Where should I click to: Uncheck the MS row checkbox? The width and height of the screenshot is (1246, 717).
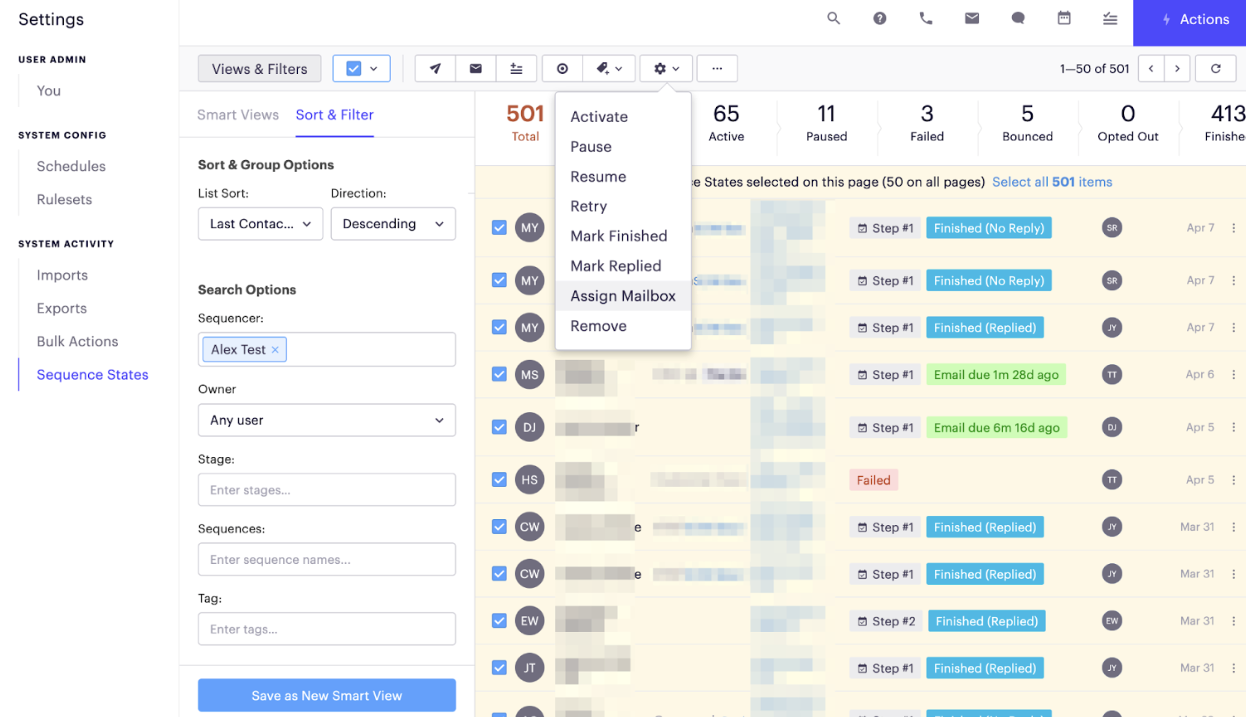[499, 374]
